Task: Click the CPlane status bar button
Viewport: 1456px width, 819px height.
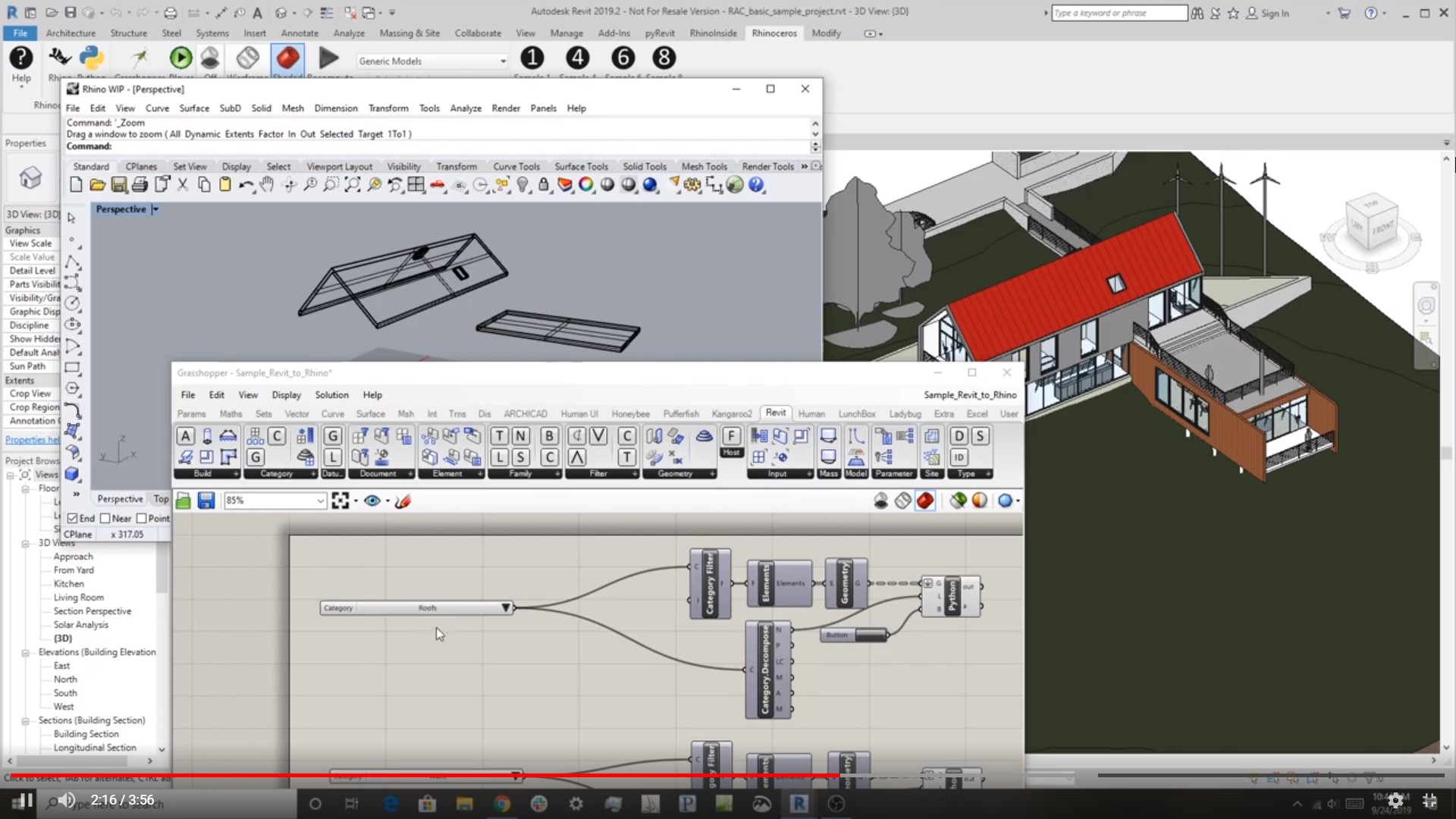Action: pyautogui.click(x=78, y=535)
